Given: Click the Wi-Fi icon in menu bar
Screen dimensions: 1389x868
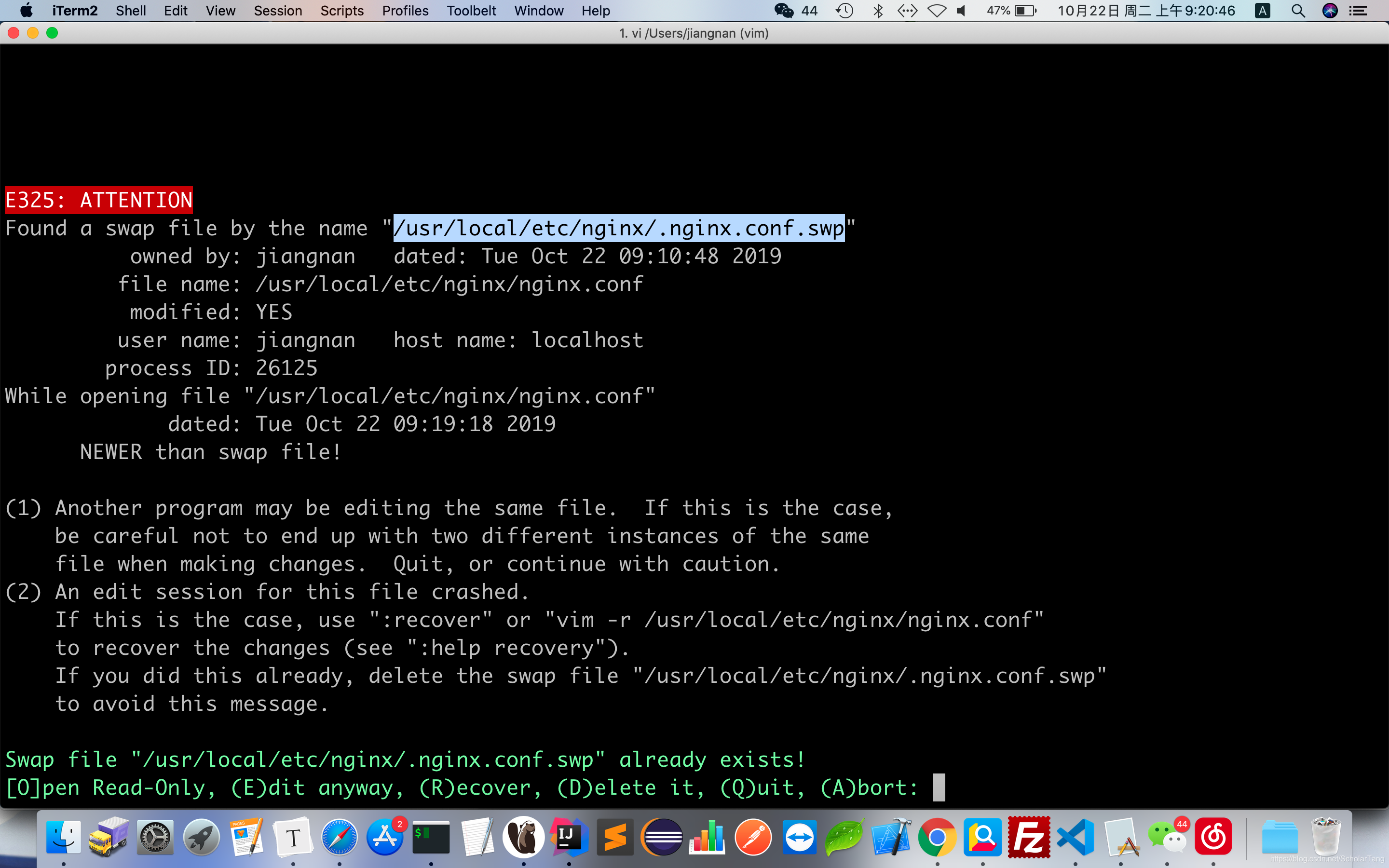Looking at the screenshot, I should coord(935,11).
